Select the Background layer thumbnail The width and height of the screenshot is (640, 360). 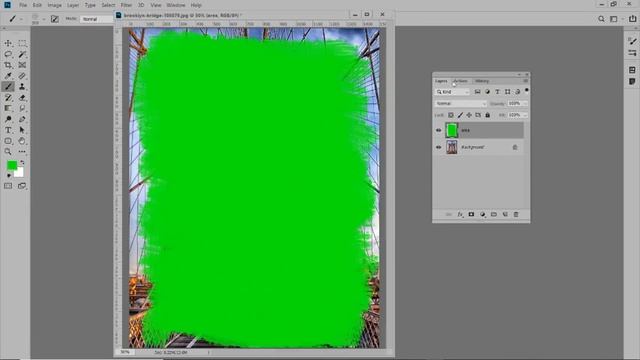[x=452, y=147]
